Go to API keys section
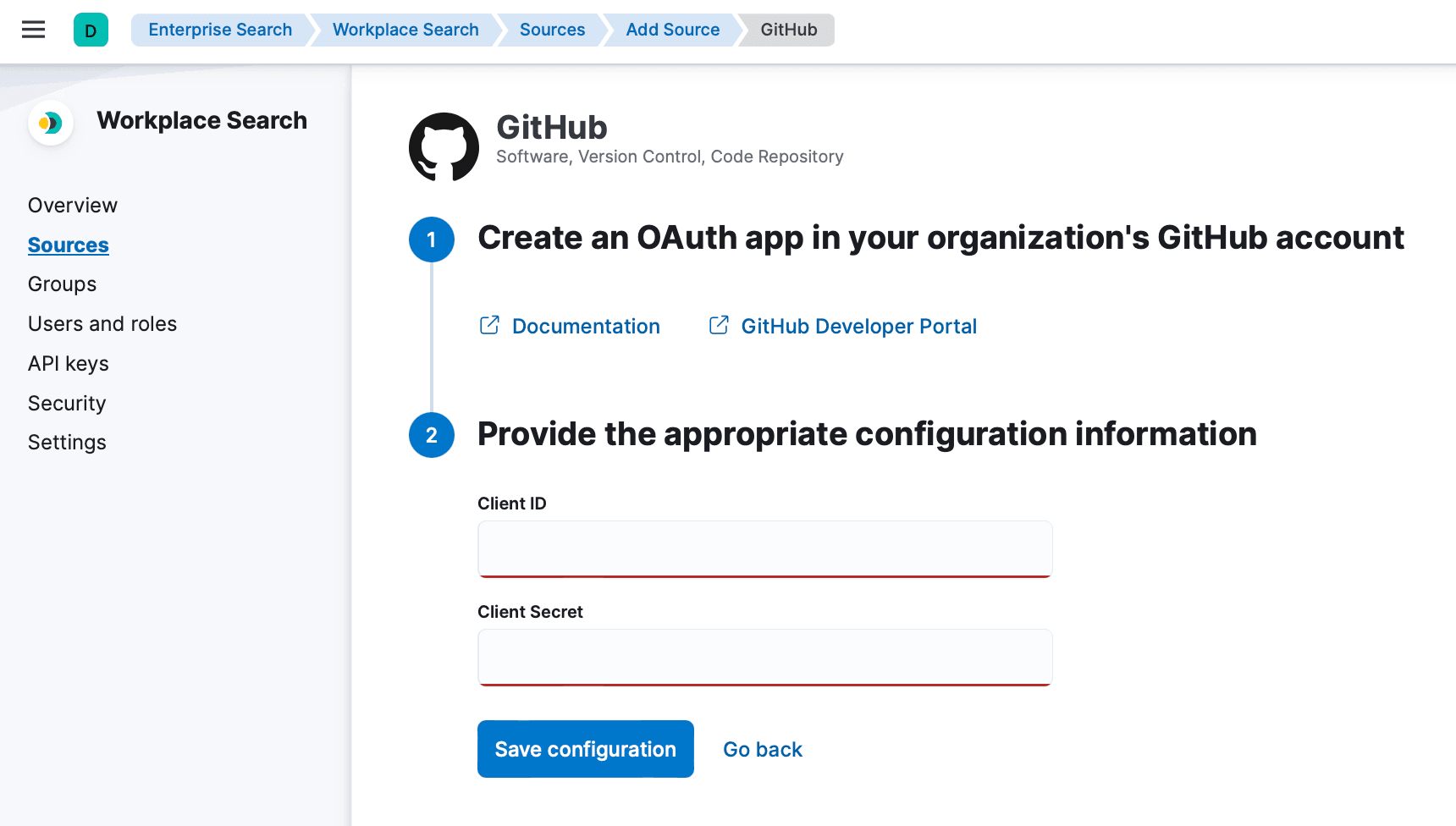This screenshot has height=826, width=1456. coord(69,364)
